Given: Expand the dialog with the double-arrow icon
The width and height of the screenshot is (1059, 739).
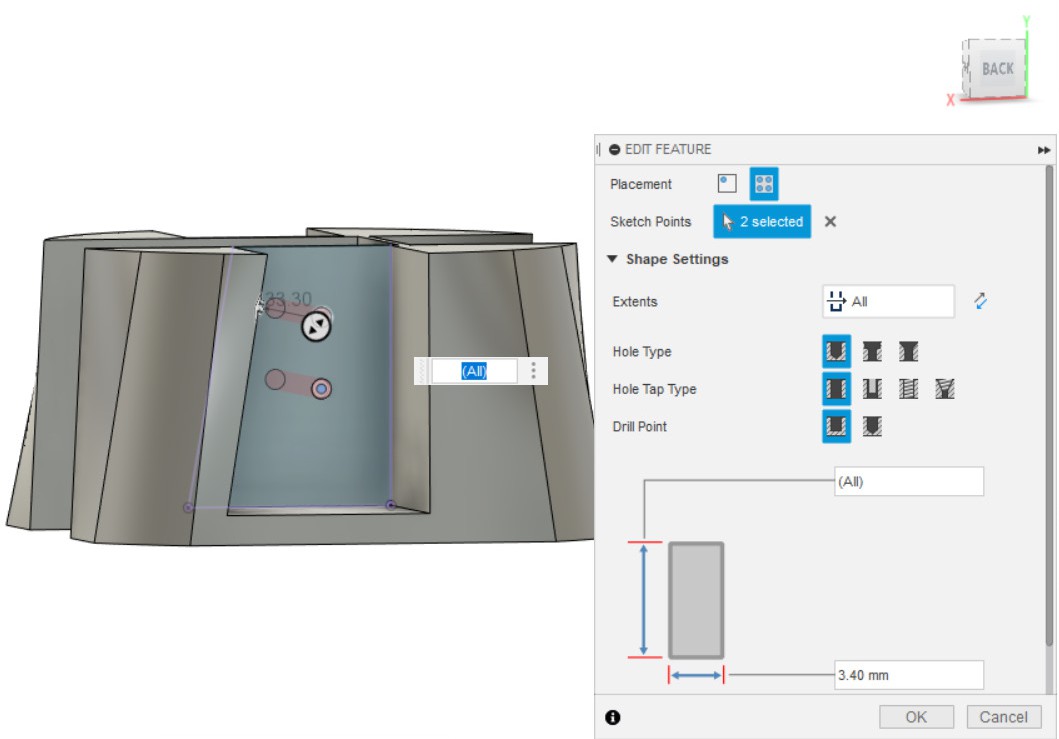Looking at the screenshot, I should [x=1044, y=150].
